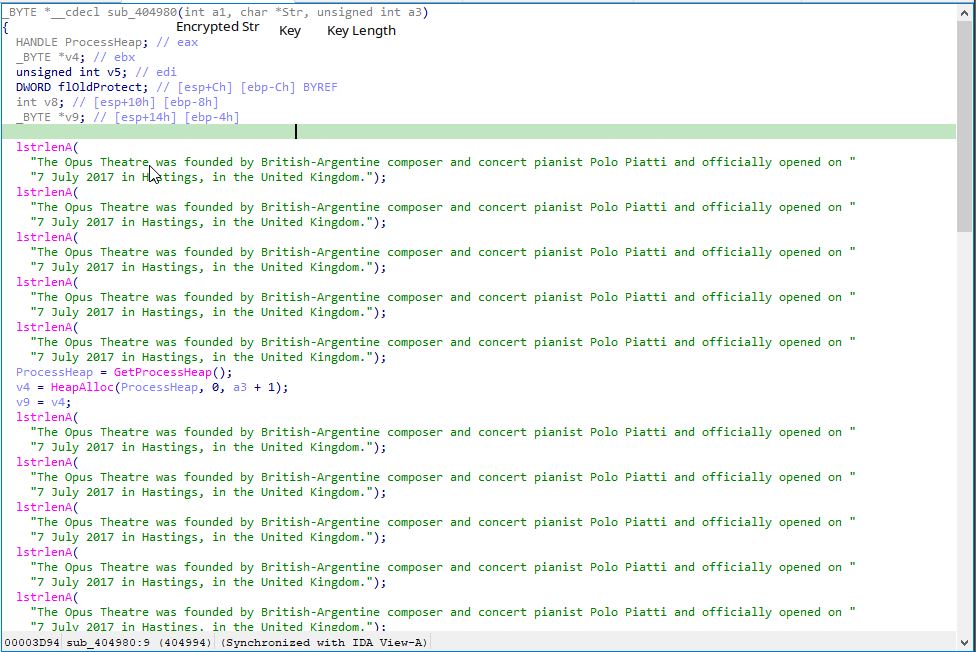Select the a1 parameter in the function signature
Viewport: 976px width, 652px height.
point(222,12)
